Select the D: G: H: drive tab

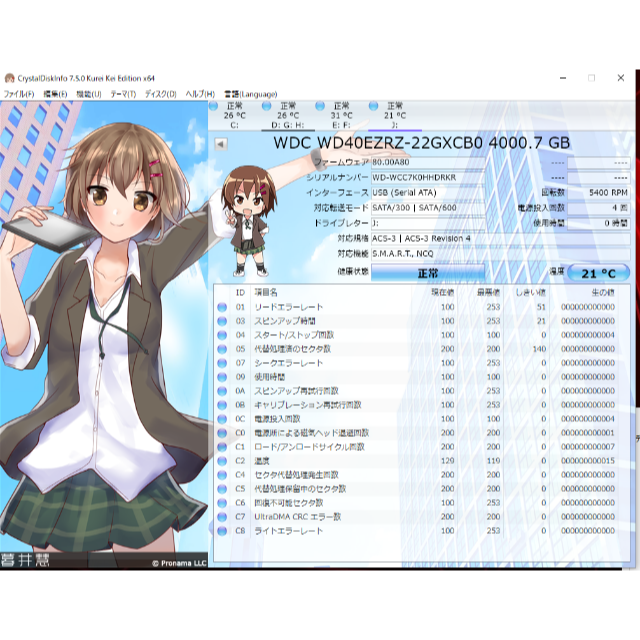(x=288, y=116)
